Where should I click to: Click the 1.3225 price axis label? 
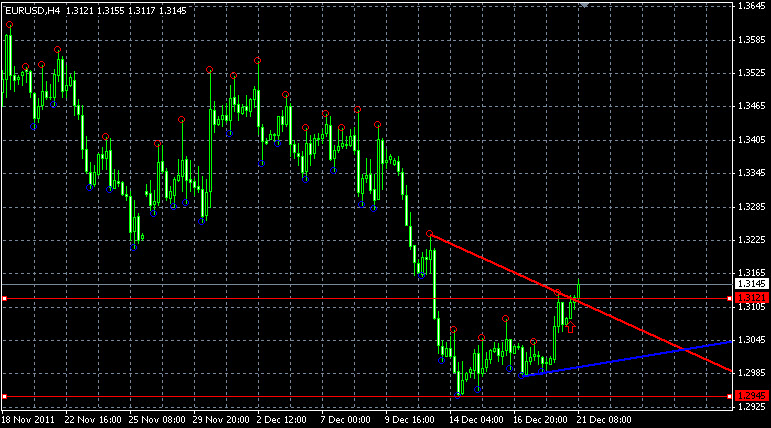pos(752,240)
